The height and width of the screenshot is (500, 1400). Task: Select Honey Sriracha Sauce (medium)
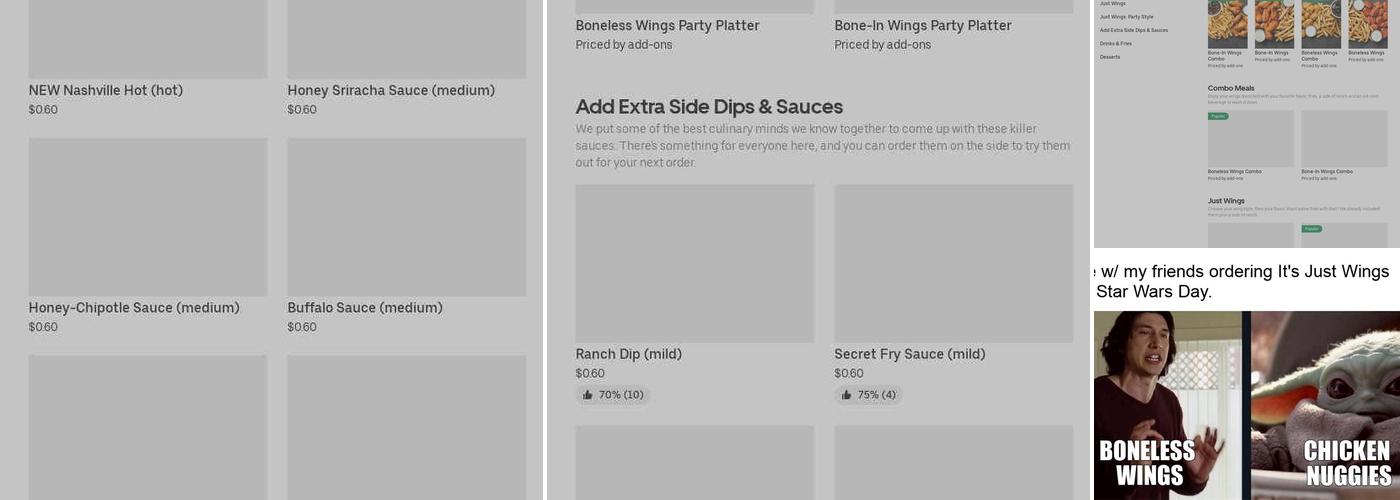point(391,90)
